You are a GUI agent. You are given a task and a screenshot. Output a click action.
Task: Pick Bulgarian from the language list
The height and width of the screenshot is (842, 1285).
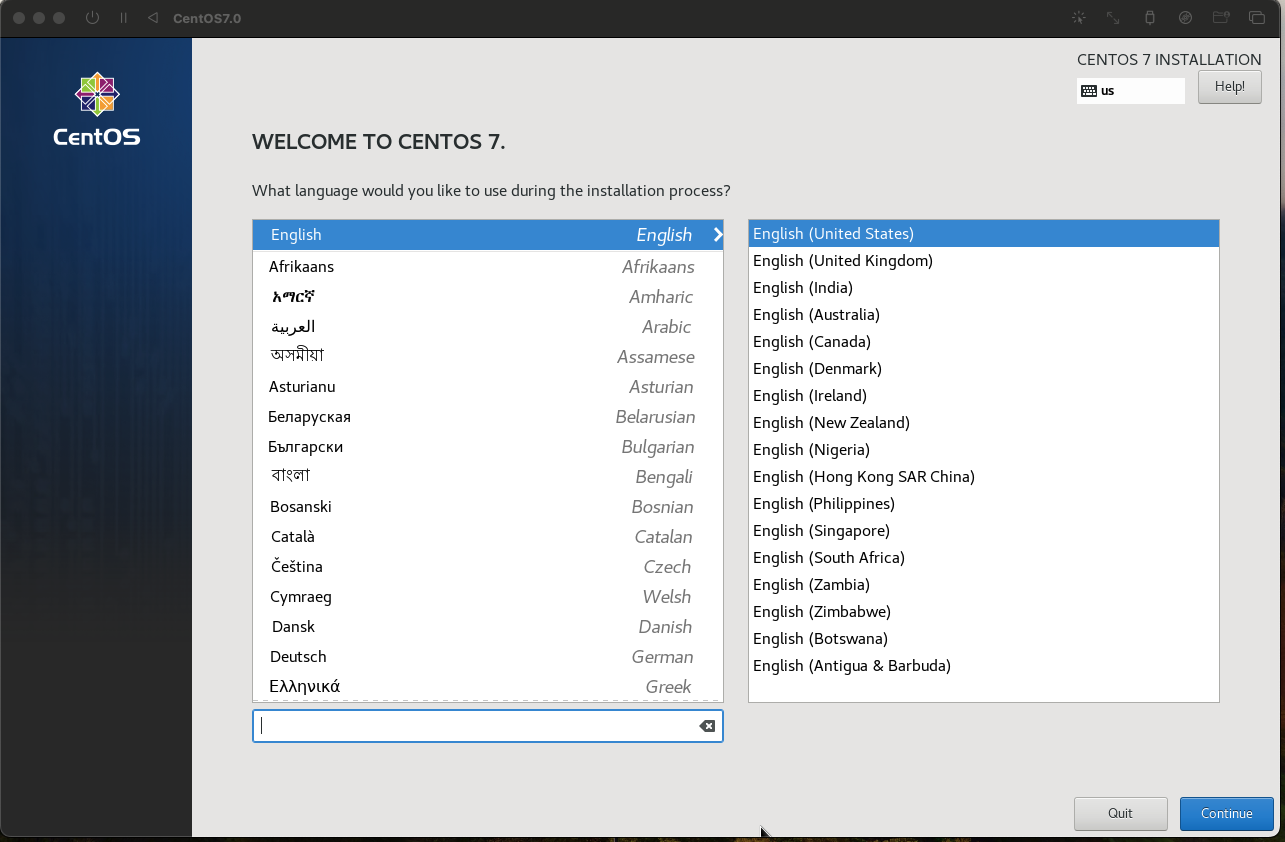pyautogui.click(x=488, y=447)
